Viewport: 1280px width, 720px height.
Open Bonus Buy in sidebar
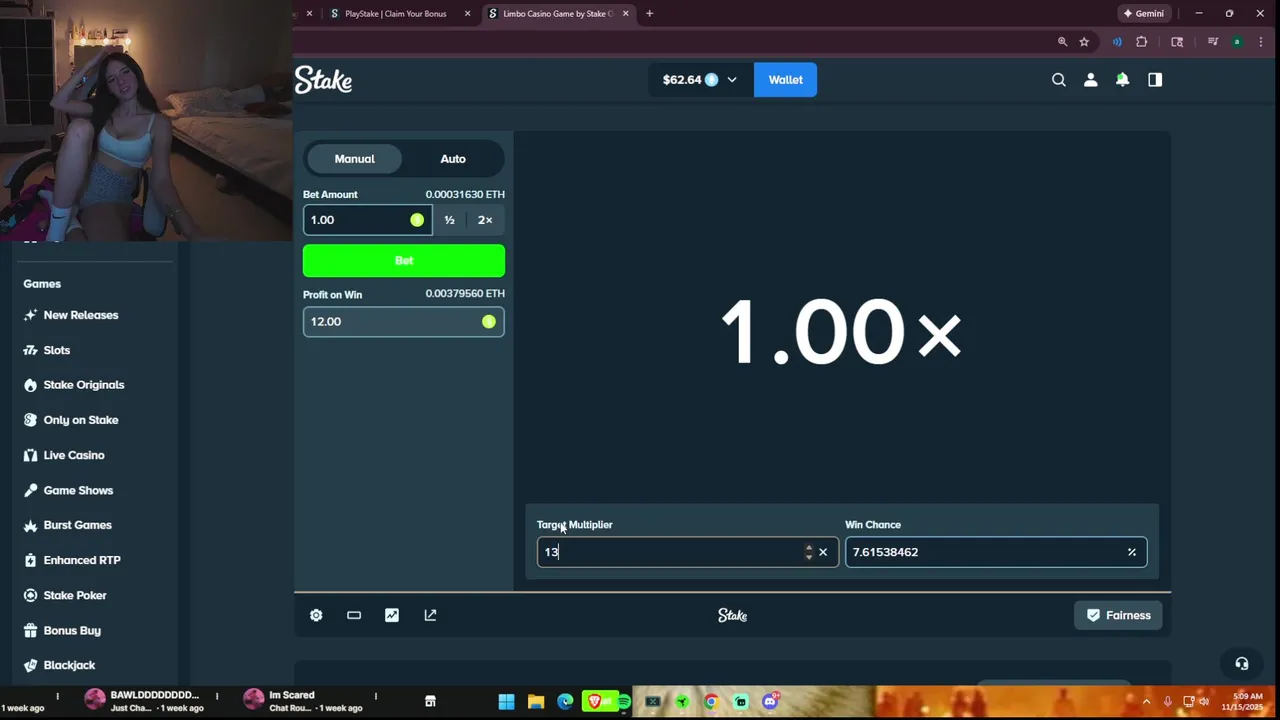(72, 630)
